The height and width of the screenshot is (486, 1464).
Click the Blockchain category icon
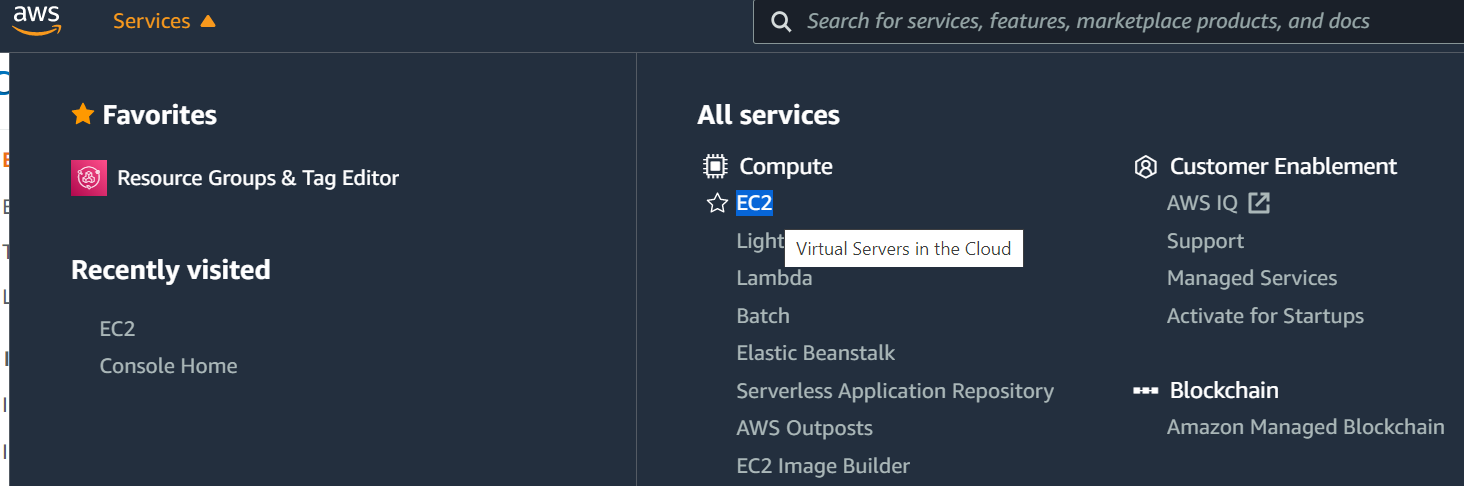[1145, 391]
